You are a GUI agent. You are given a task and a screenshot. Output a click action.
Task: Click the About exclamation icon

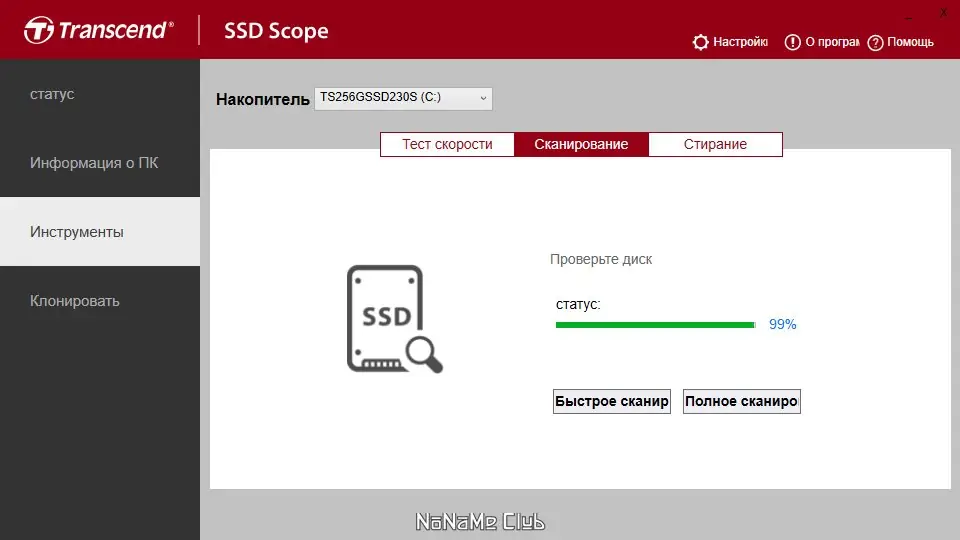(792, 42)
